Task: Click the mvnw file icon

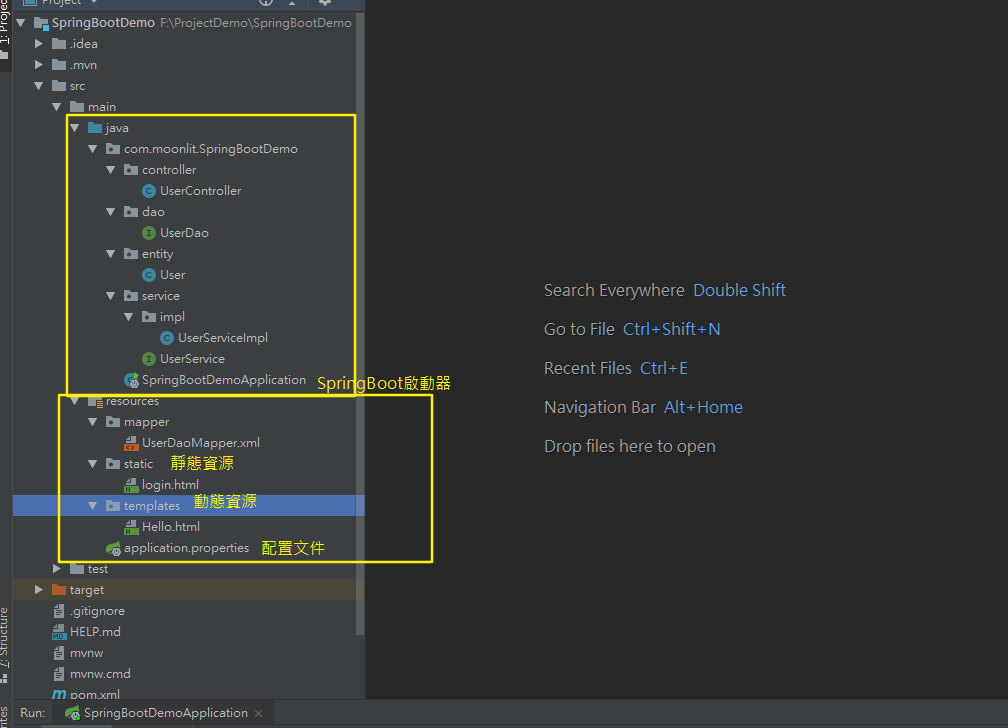Action: pyautogui.click(x=58, y=653)
